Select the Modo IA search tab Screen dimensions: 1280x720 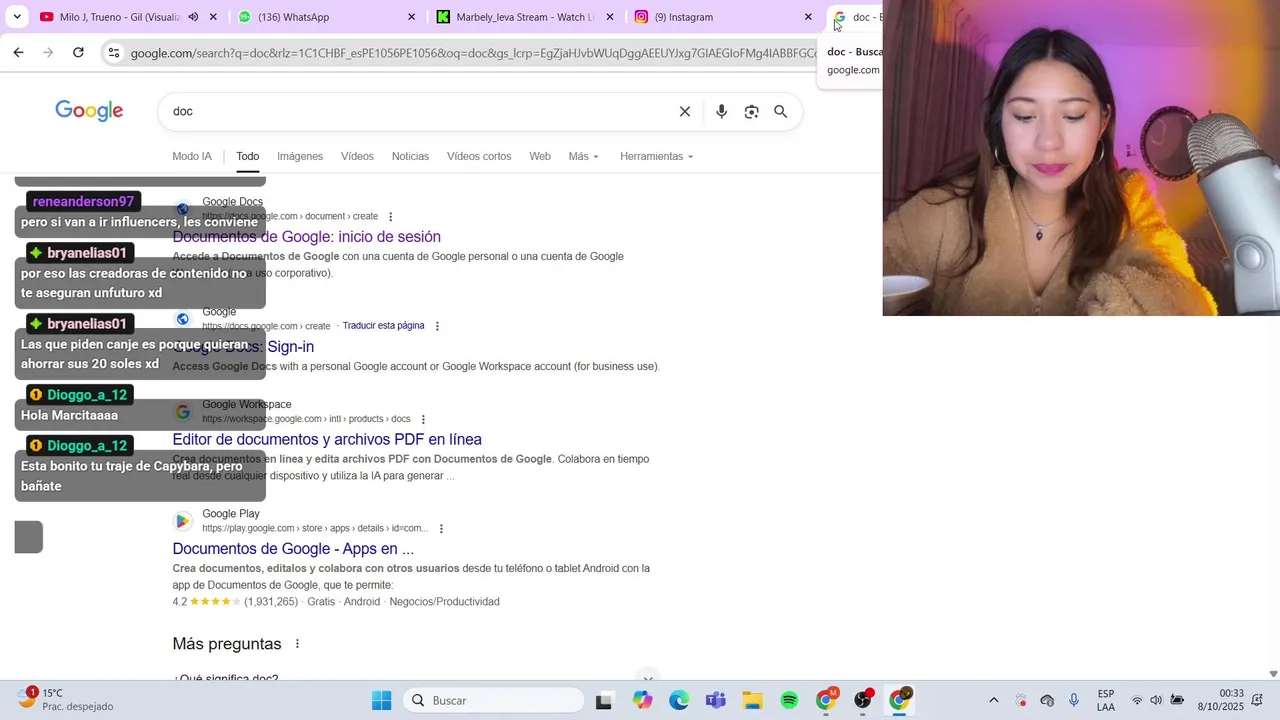192,156
